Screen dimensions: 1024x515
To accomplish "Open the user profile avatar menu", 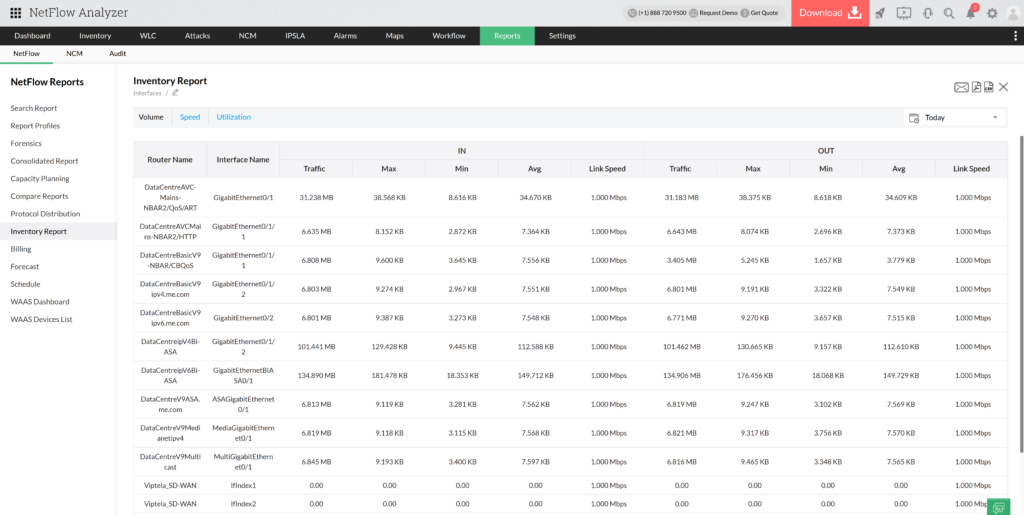I will coord(1013,13).
